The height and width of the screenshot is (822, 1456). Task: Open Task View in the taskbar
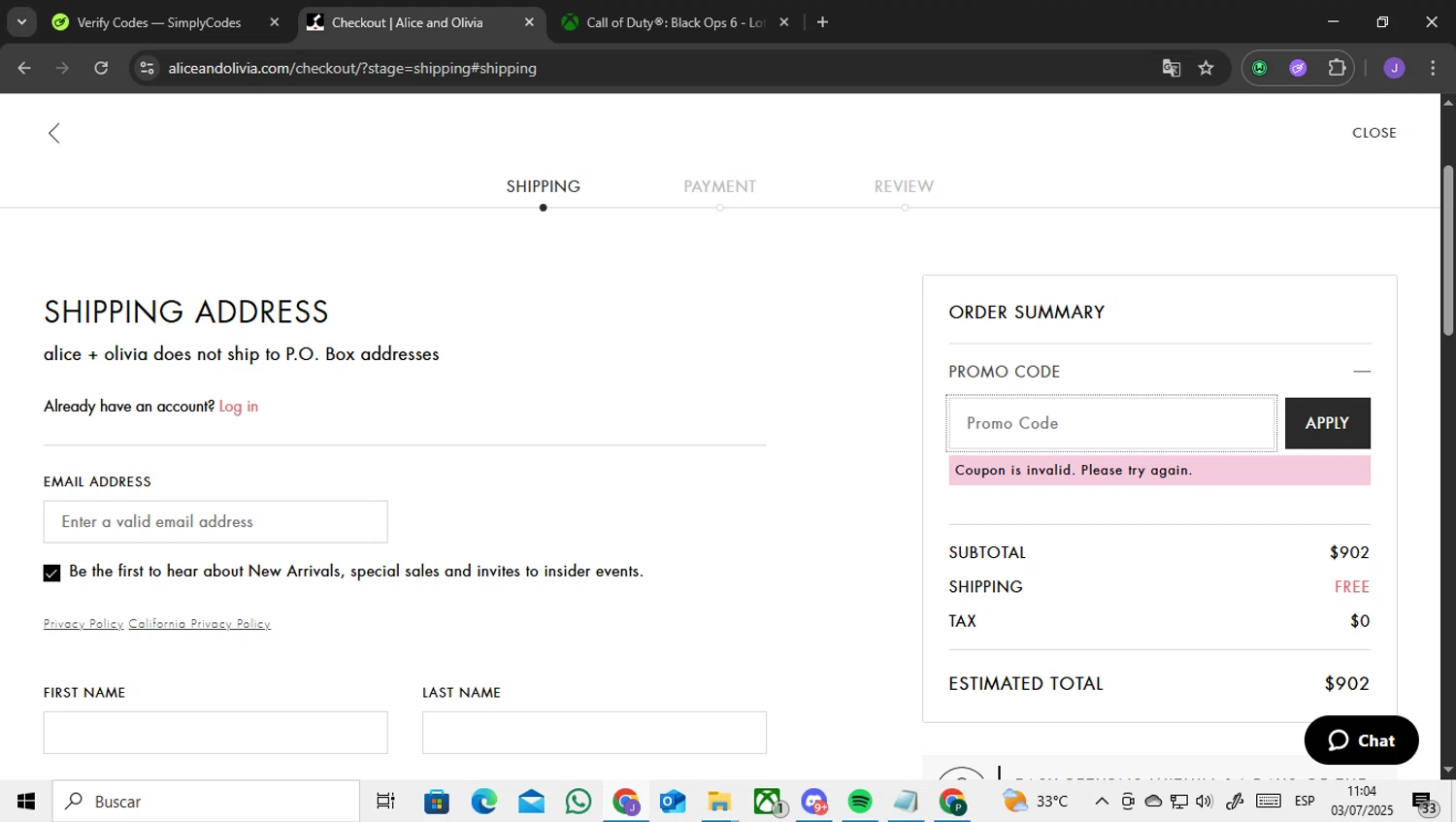coord(385,802)
